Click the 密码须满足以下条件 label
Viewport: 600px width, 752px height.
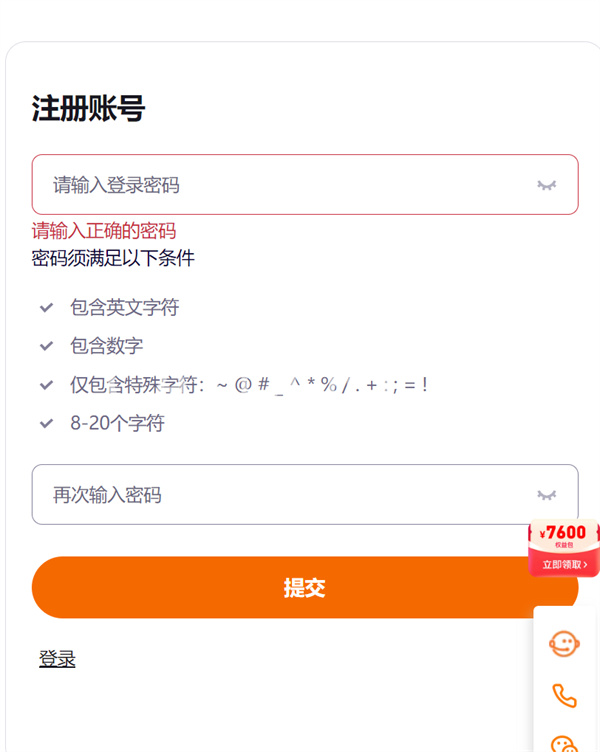(113, 258)
